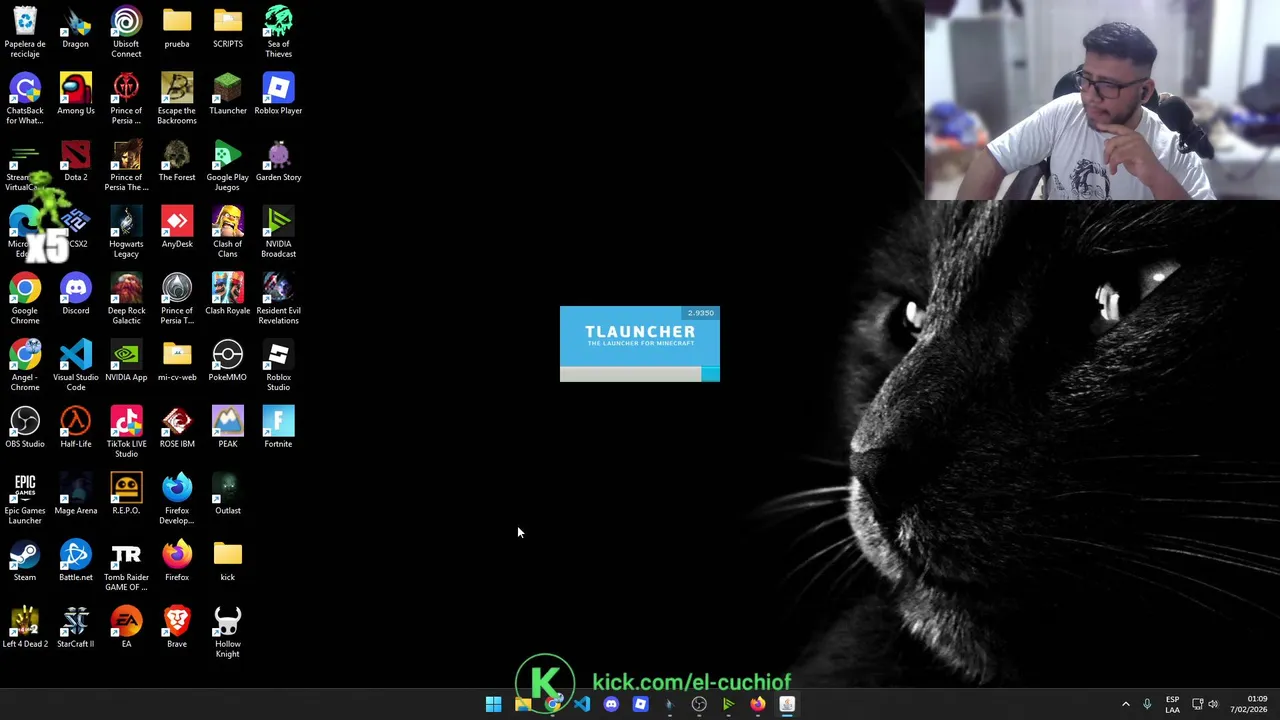
Task: Select the Clash Royale desktop icon
Action: pos(227,295)
